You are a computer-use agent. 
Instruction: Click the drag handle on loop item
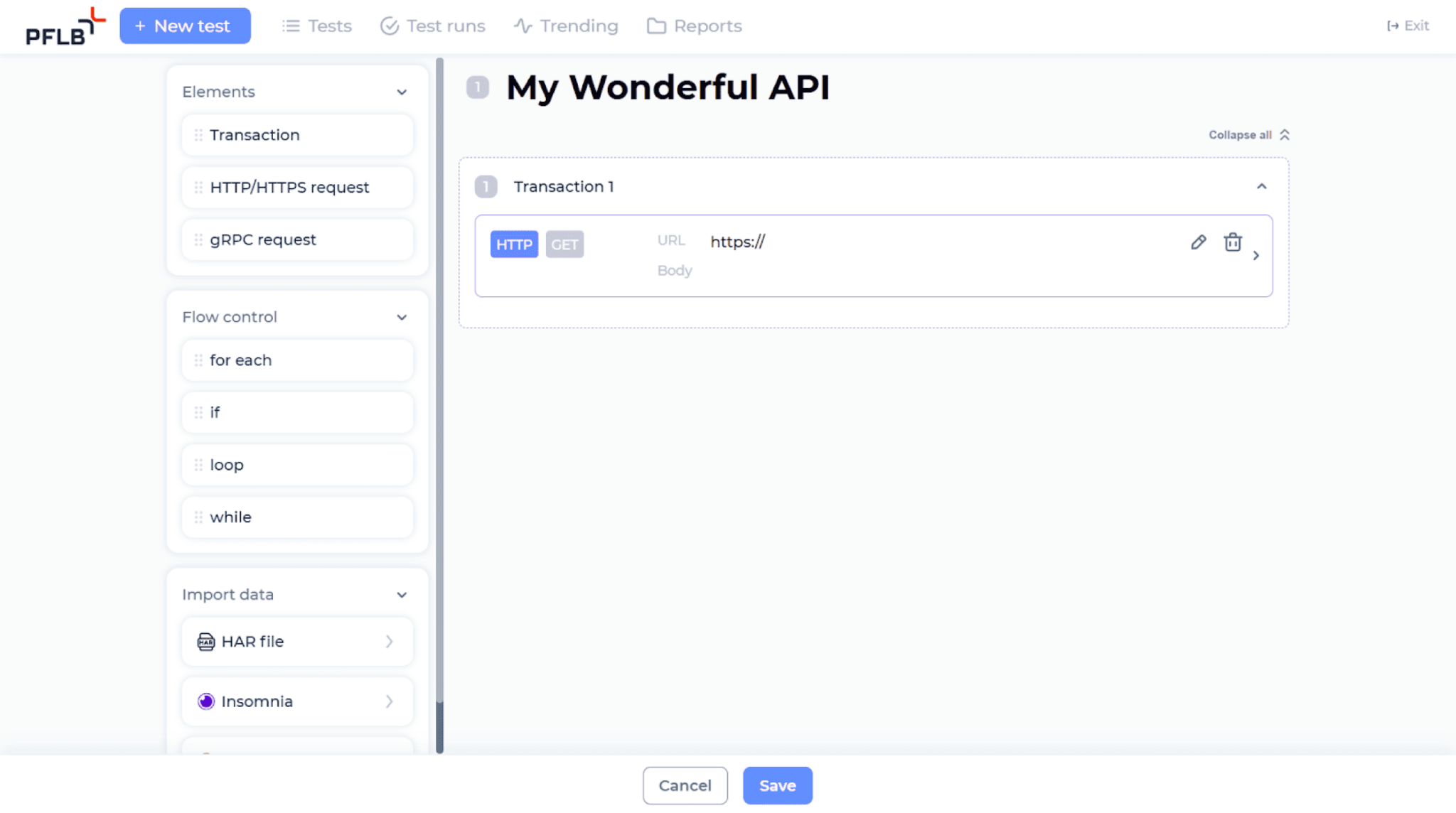click(198, 465)
